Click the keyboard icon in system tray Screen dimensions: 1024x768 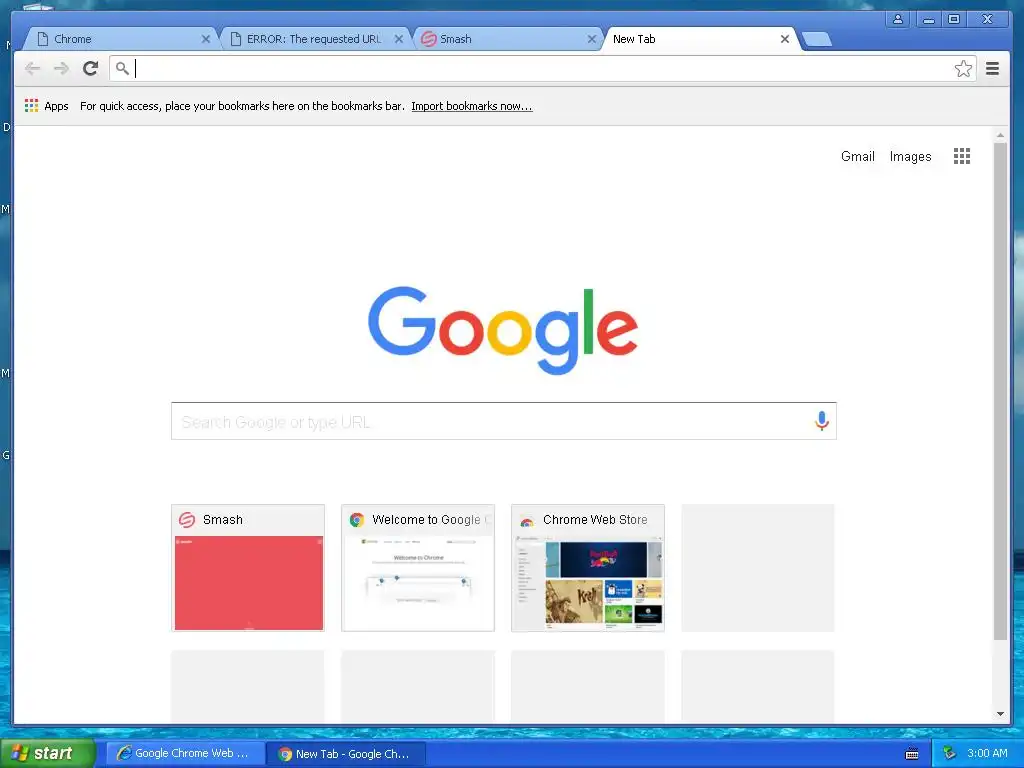pos(912,754)
